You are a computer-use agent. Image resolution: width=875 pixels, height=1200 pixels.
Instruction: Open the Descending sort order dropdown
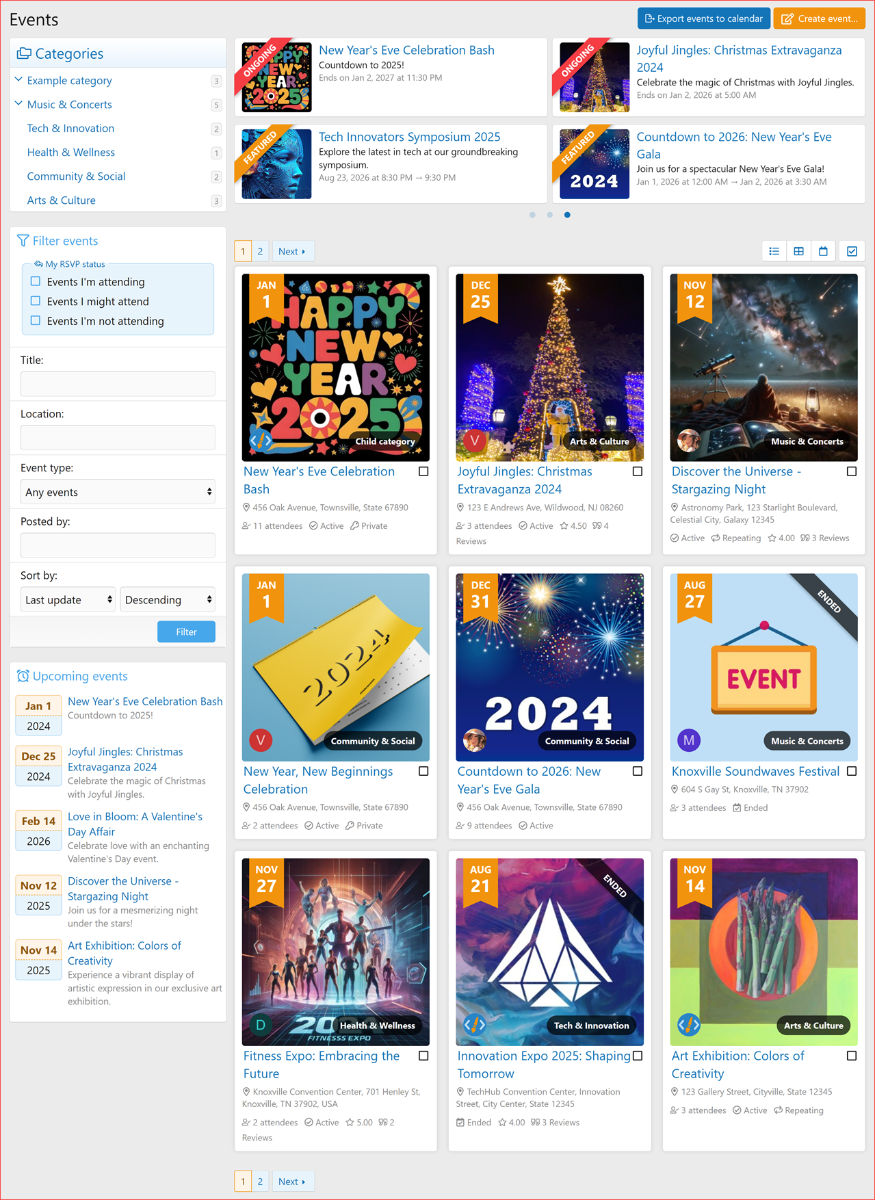(x=168, y=600)
